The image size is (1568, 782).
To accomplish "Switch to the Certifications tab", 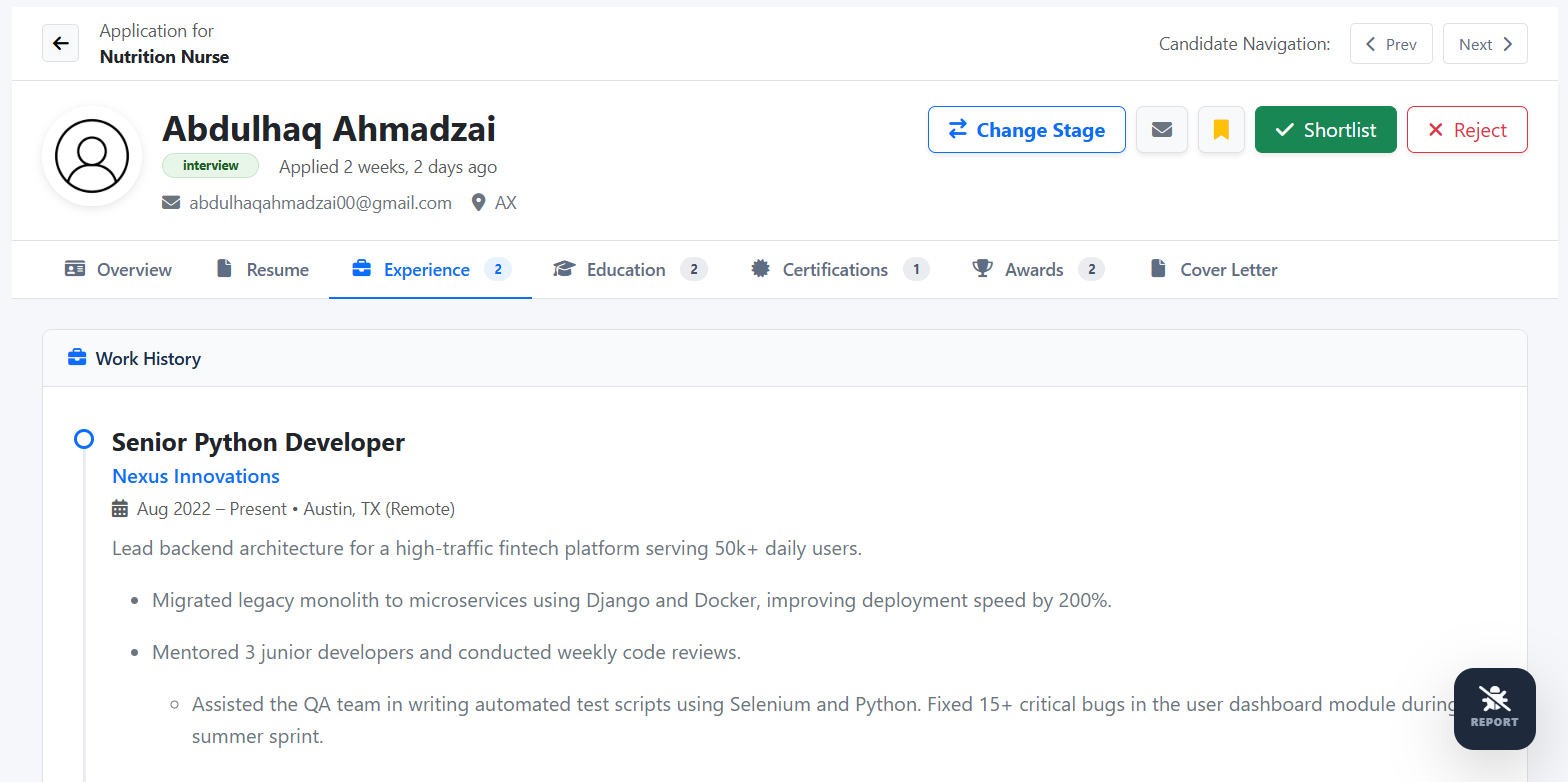I will [839, 269].
